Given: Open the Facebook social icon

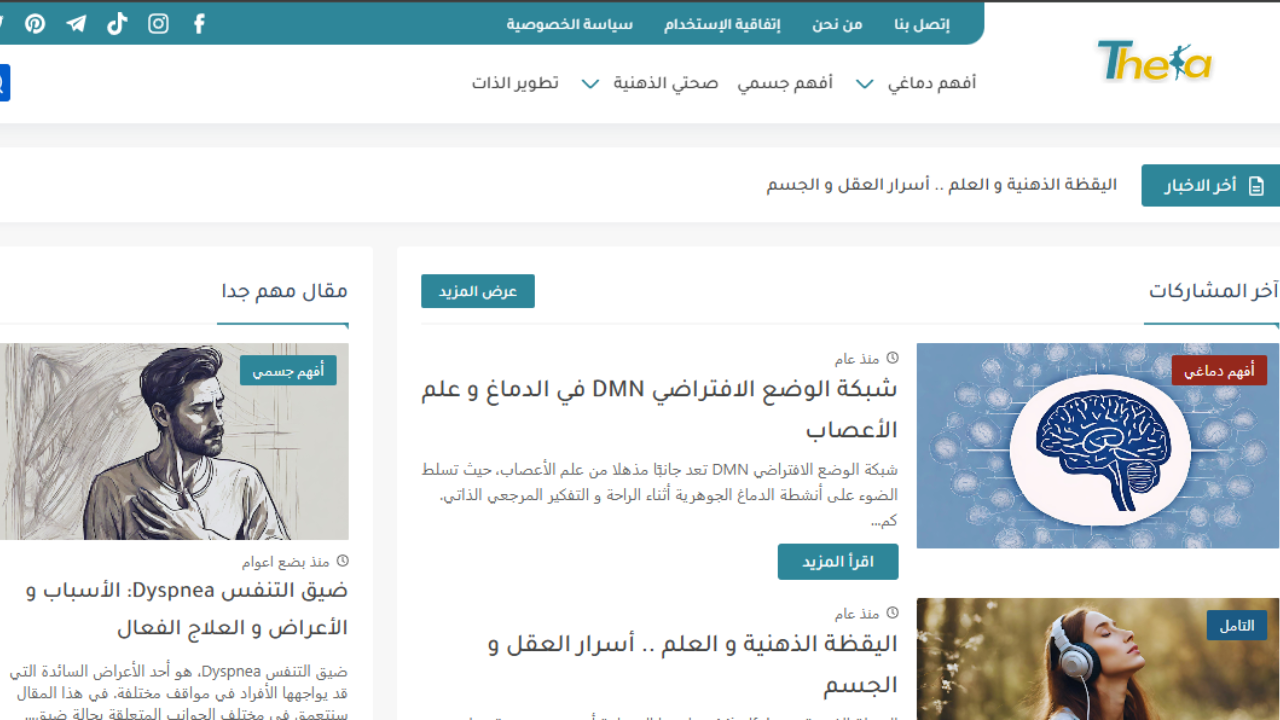Looking at the screenshot, I should point(199,23).
